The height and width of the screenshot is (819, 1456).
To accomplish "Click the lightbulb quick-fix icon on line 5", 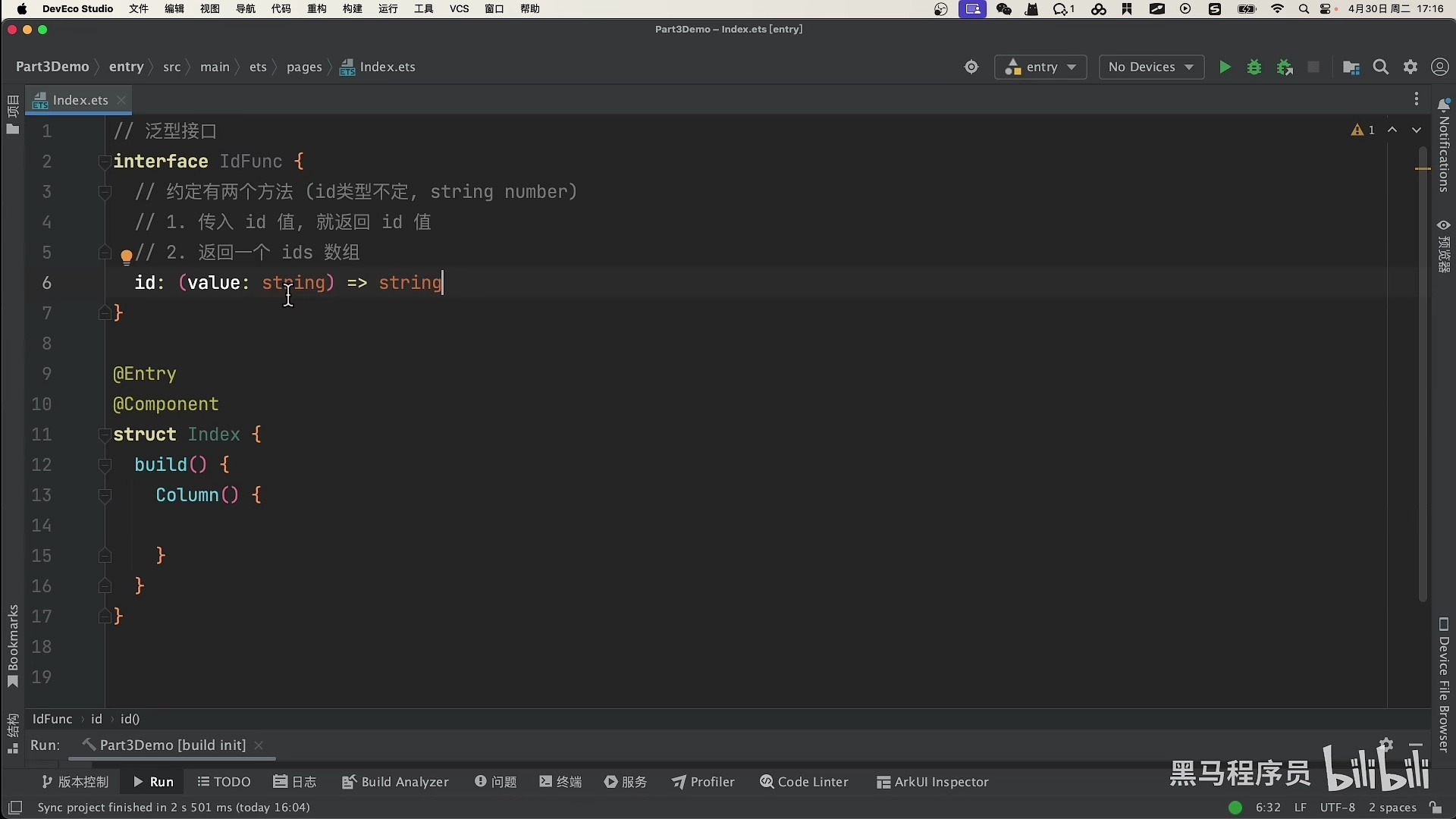I will [x=127, y=257].
